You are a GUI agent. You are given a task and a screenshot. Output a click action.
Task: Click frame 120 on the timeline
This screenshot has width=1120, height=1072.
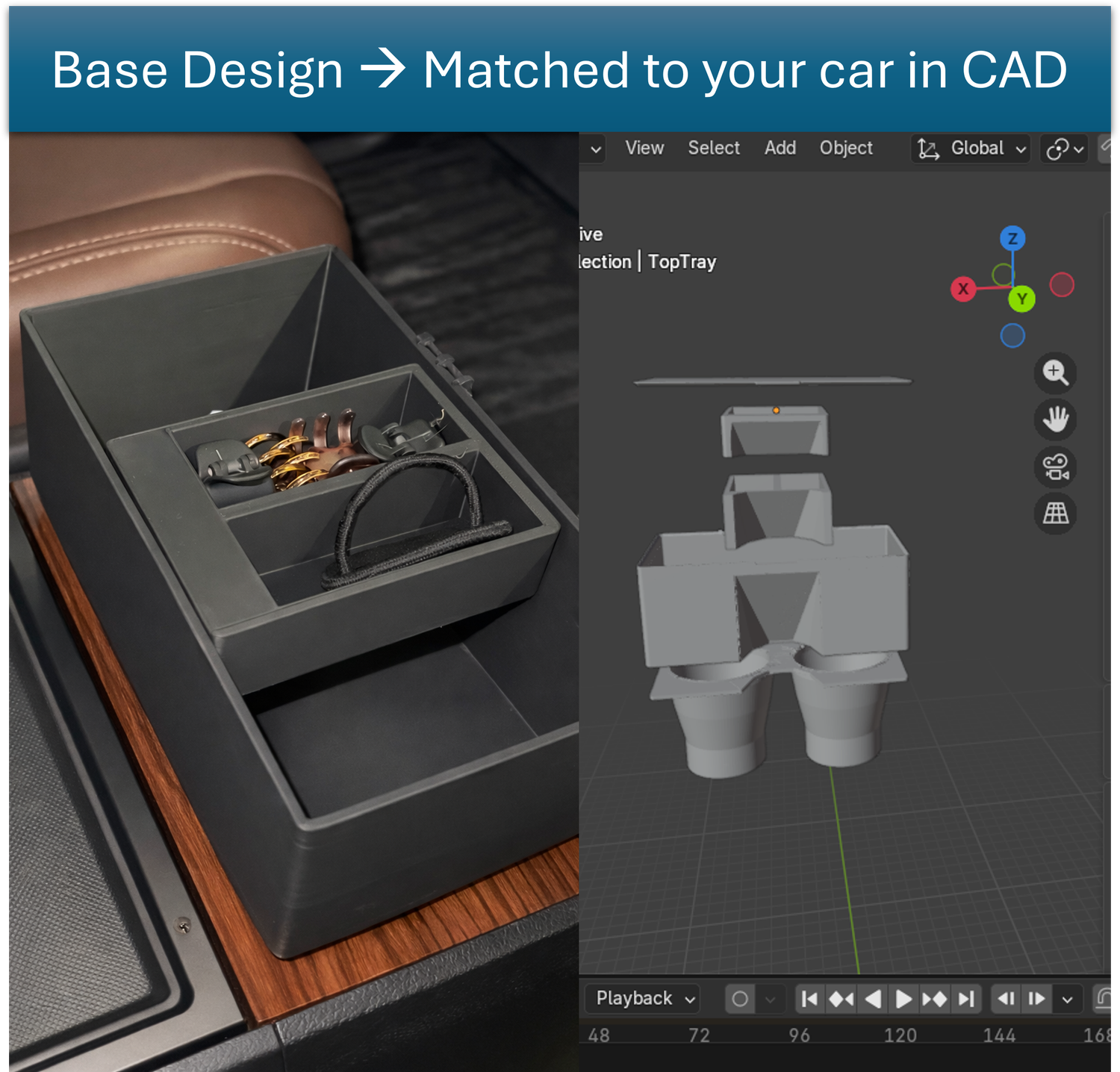click(x=901, y=1036)
